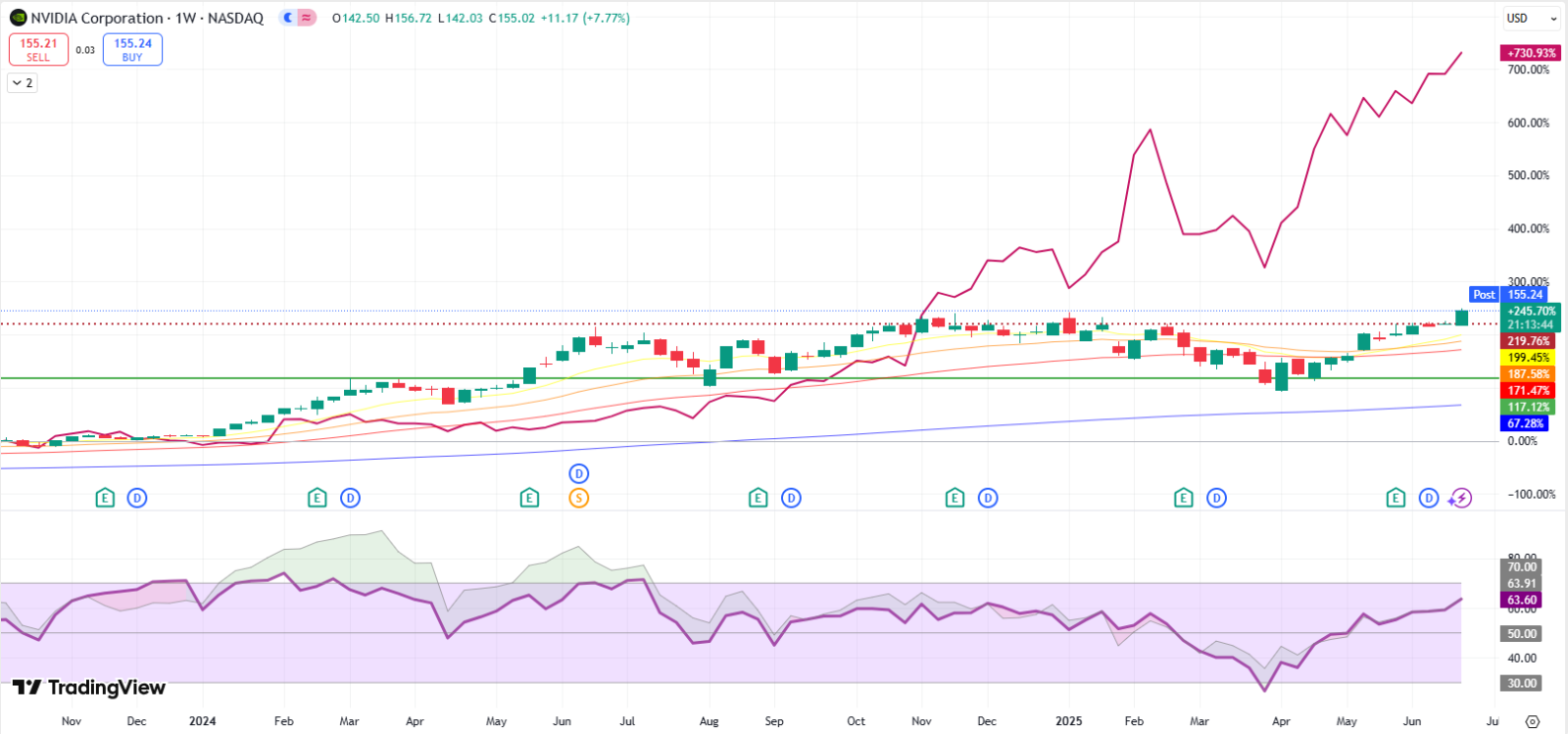1568x734 pixels.
Task: Open the earnings marker from May 2025
Action: click(1396, 498)
